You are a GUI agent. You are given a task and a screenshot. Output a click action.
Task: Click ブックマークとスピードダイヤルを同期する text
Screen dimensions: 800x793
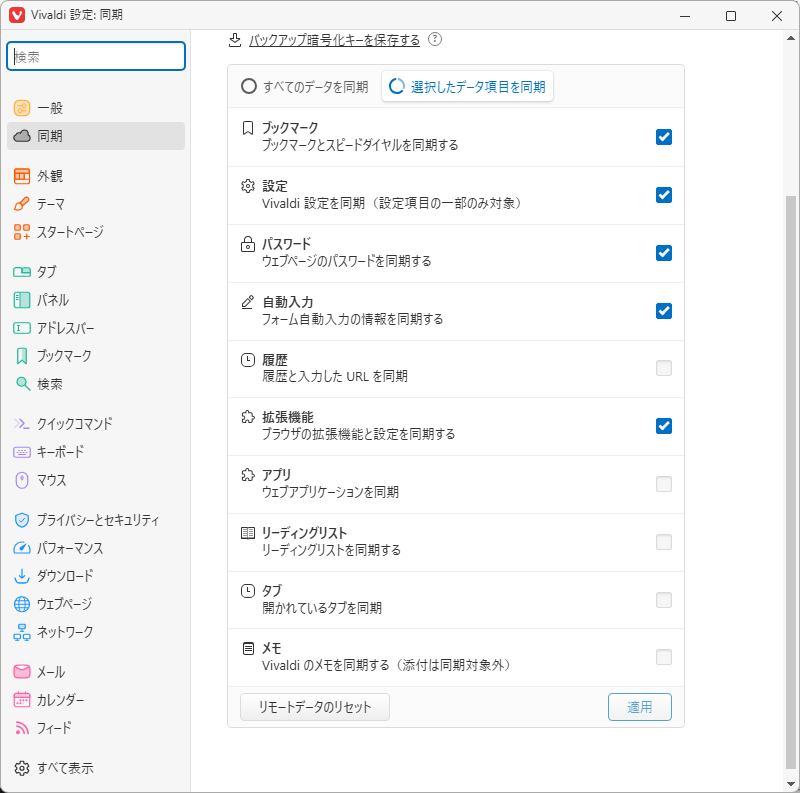coord(360,145)
